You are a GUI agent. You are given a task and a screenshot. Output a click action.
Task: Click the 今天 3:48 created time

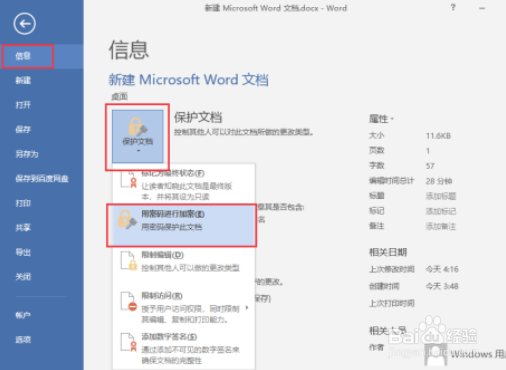coord(442,286)
